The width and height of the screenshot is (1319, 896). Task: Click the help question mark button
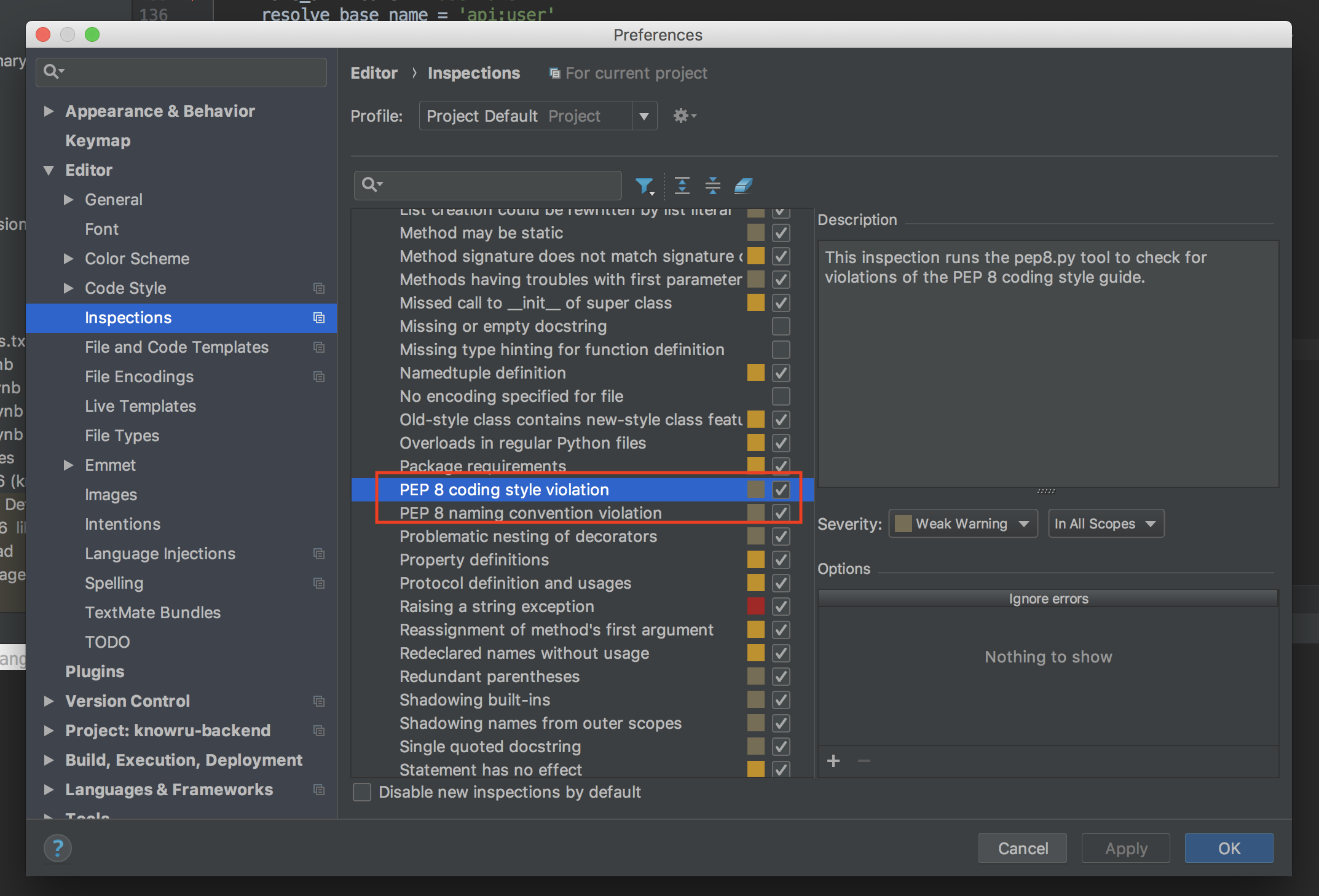[x=58, y=849]
